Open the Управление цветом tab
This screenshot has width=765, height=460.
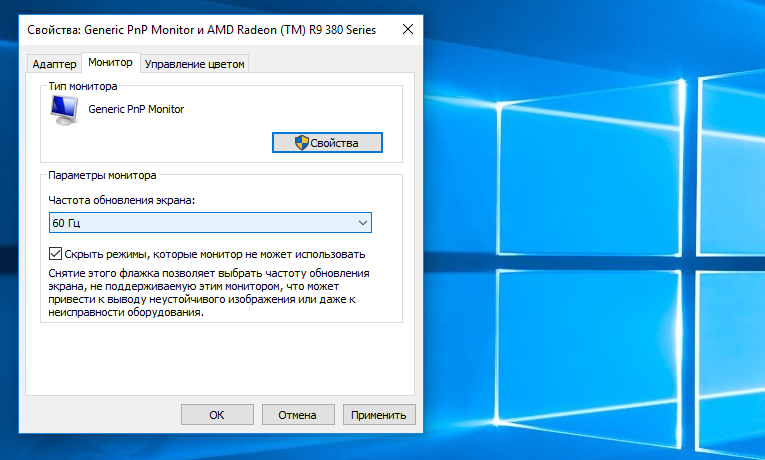pyautogui.click(x=195, y=64)
